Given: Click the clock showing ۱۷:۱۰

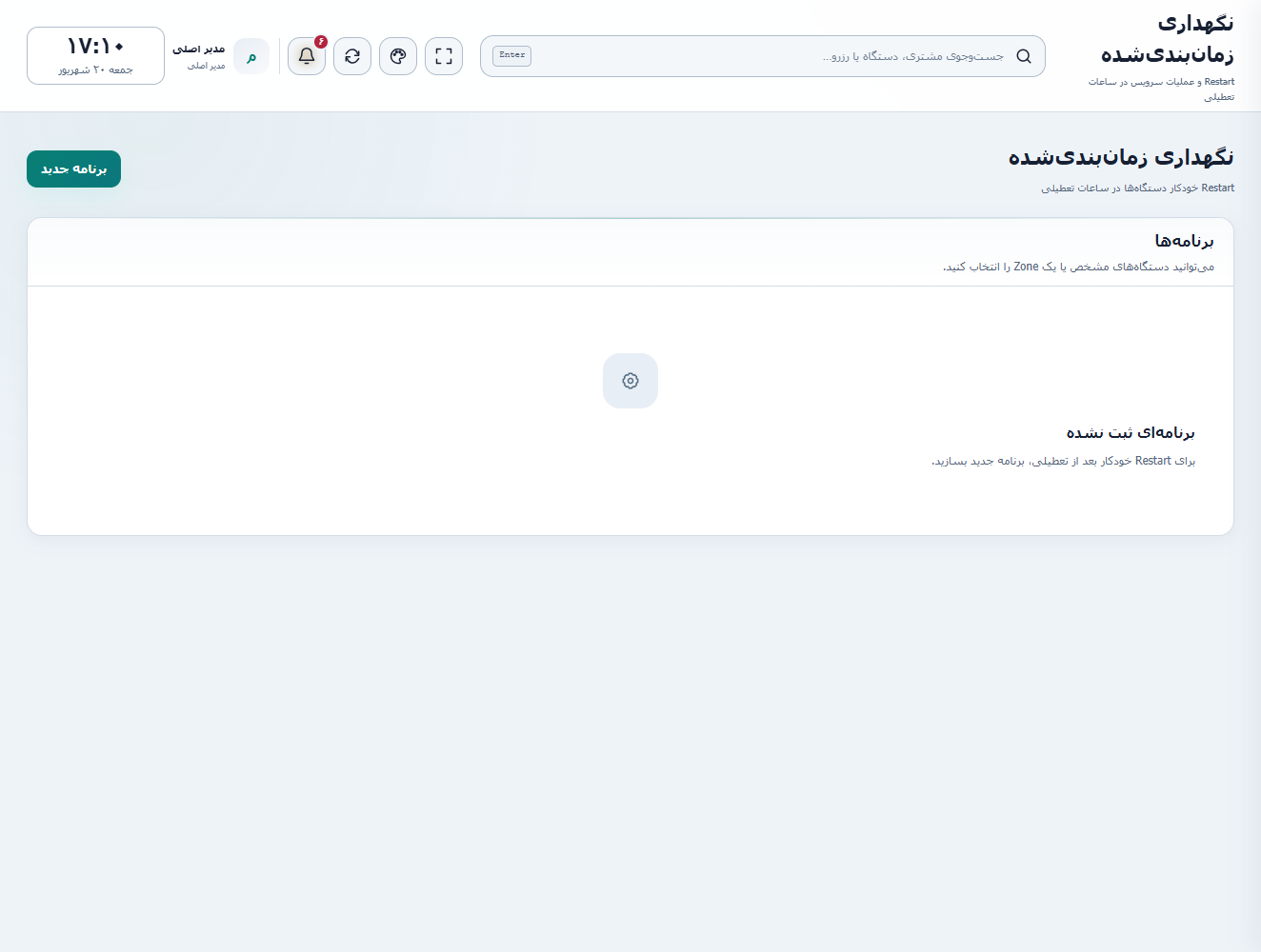Looking at the screenshot, I should coord(95,46).
